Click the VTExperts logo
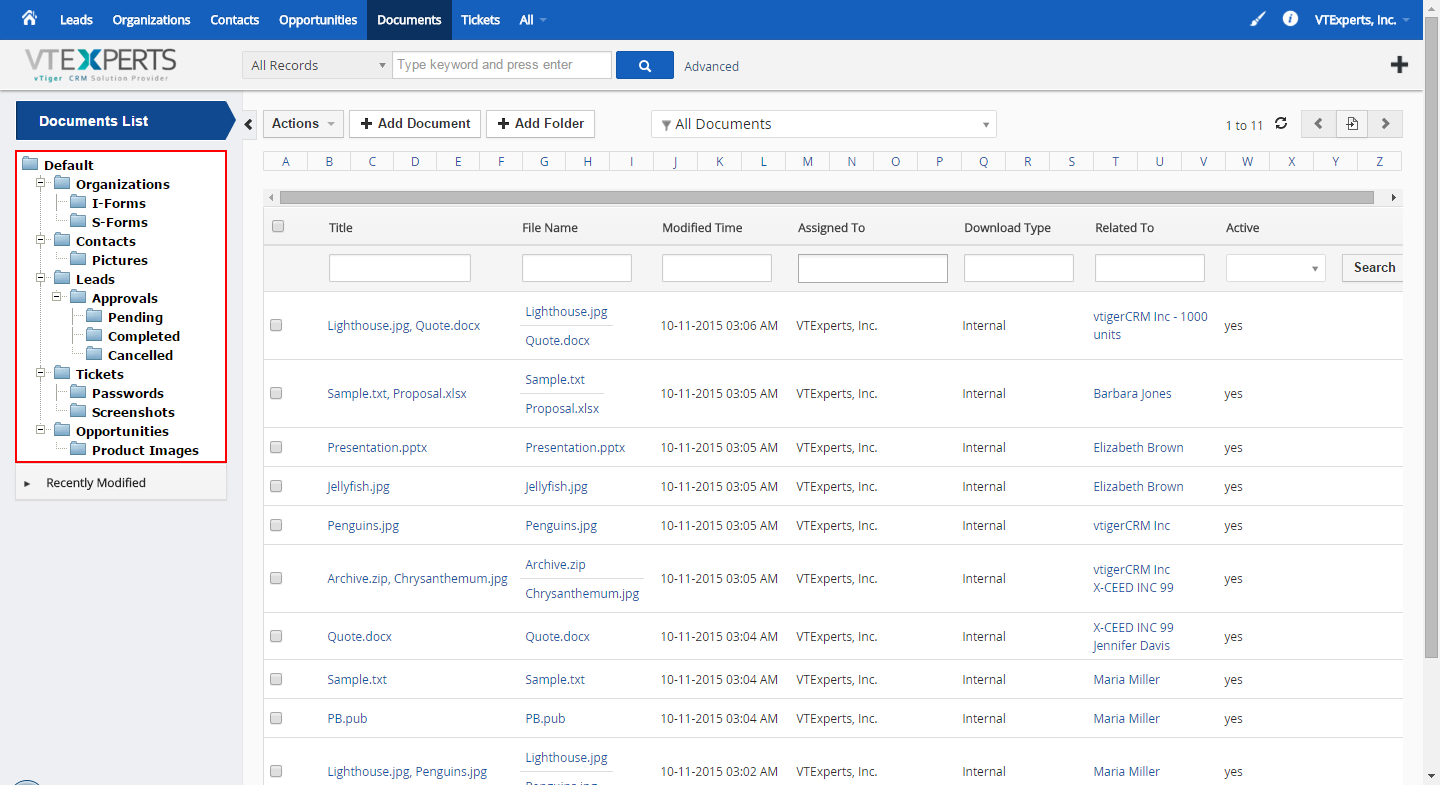 pyautogui.click(x=101, y=65)
